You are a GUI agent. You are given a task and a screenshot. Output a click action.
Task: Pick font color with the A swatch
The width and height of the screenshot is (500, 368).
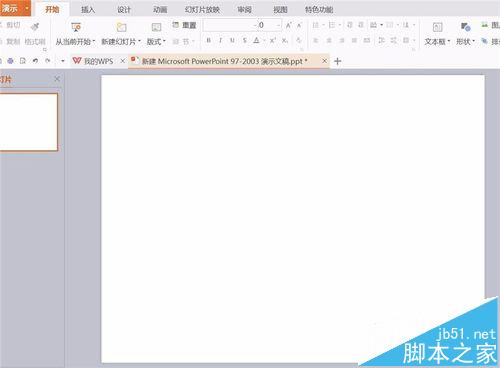pyautogui.click(x=256, y=40)
